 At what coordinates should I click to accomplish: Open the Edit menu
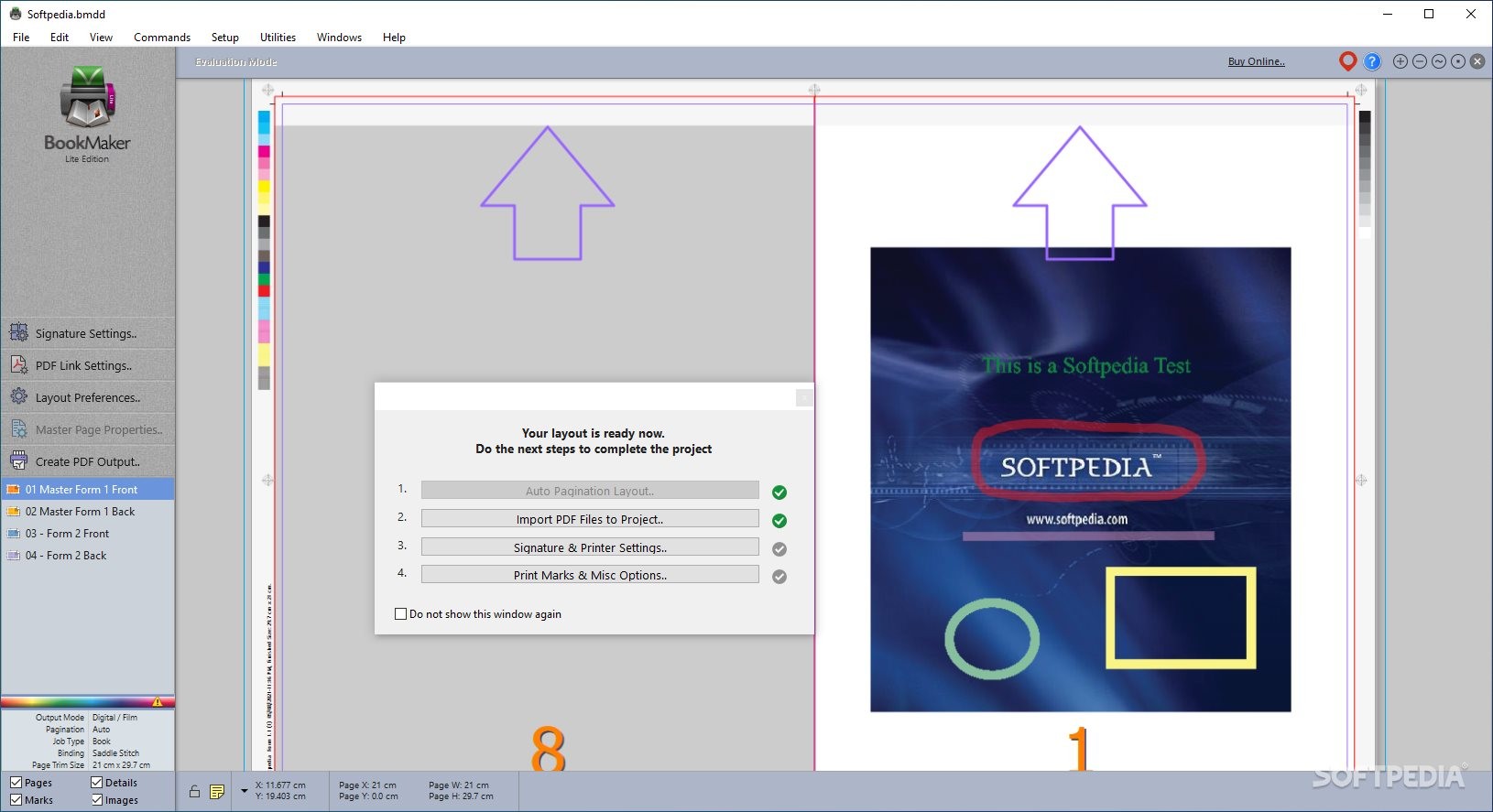point(60,38)
